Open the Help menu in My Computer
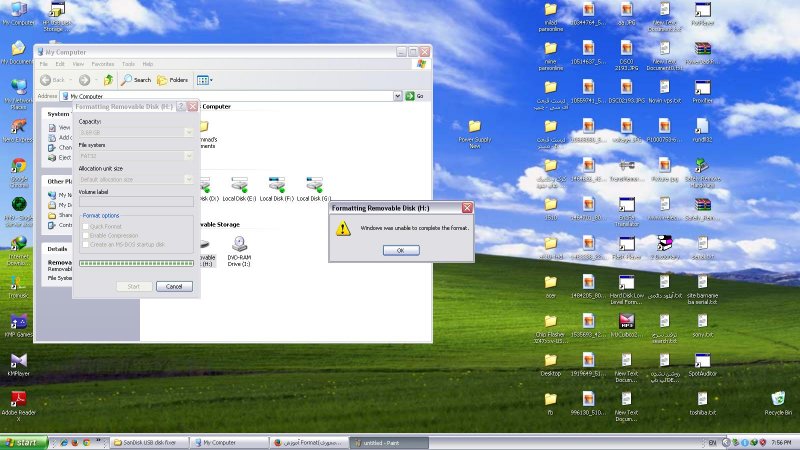Image resolution: width=800 pixels, height=450 pixels. tap(147, 64)
